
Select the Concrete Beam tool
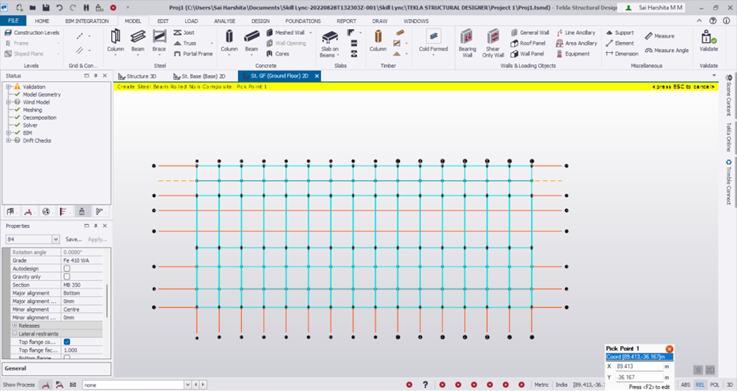pyautogui.click(x=251, y=40)
